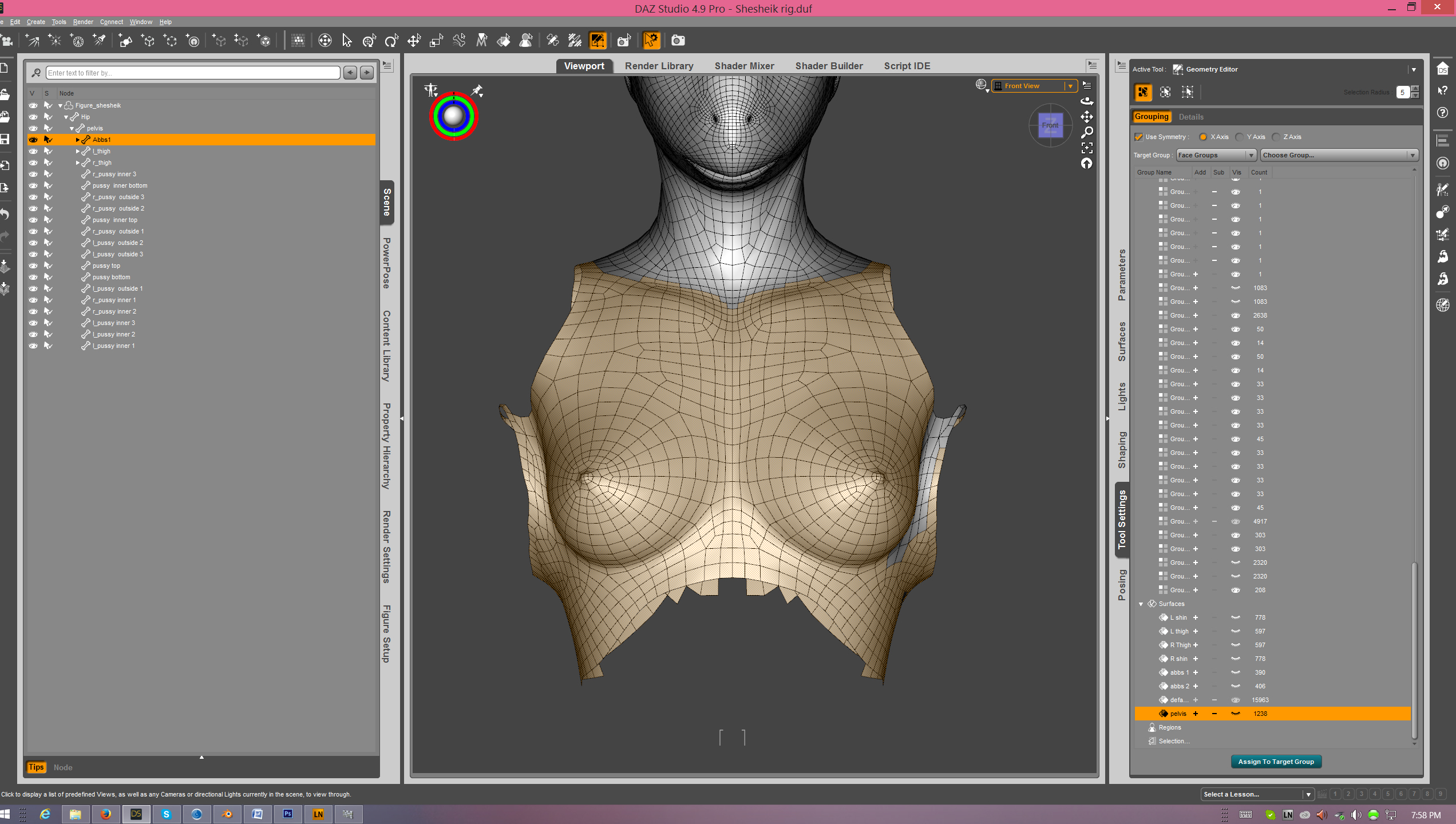1456x824 pixels.
Task: Open the Render menu
Action: [83, 22]
